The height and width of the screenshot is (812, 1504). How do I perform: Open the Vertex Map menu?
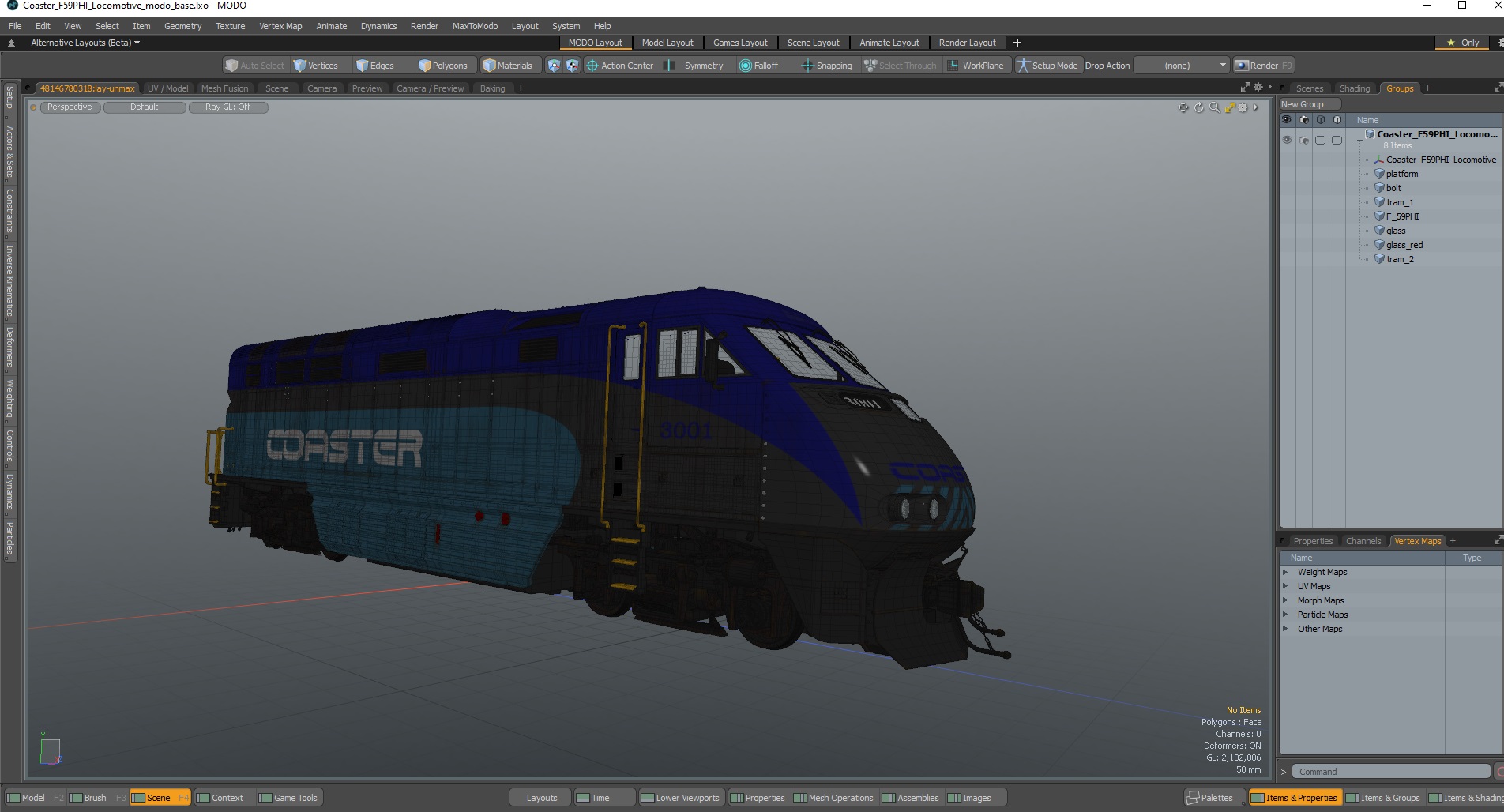pyautogui.click(x=280, y=26)
